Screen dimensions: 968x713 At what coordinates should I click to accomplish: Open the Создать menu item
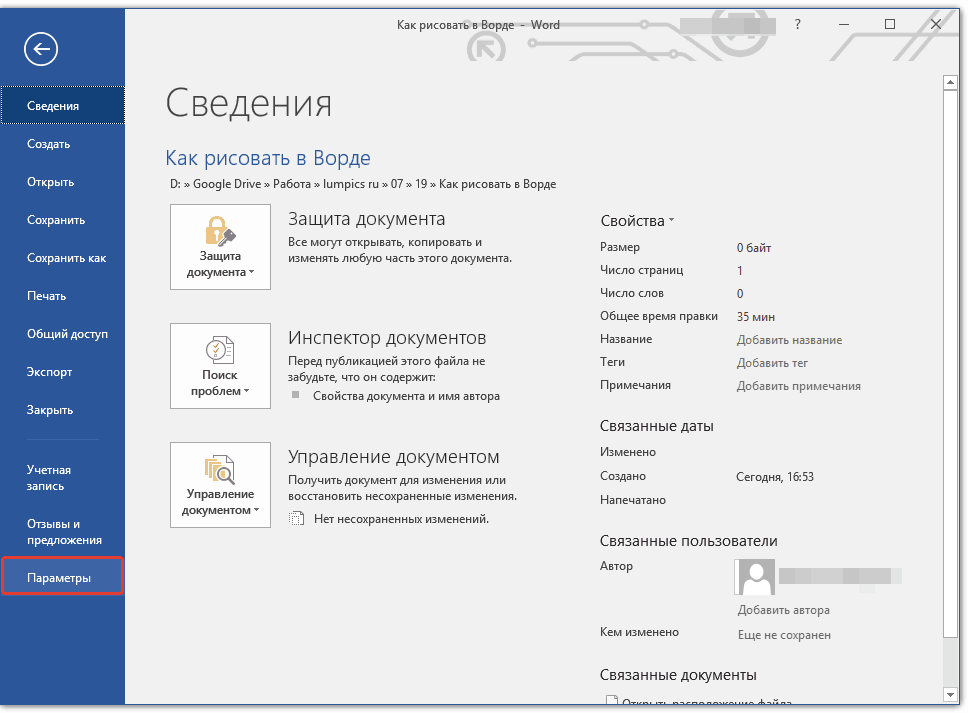[x=49, y=144]
